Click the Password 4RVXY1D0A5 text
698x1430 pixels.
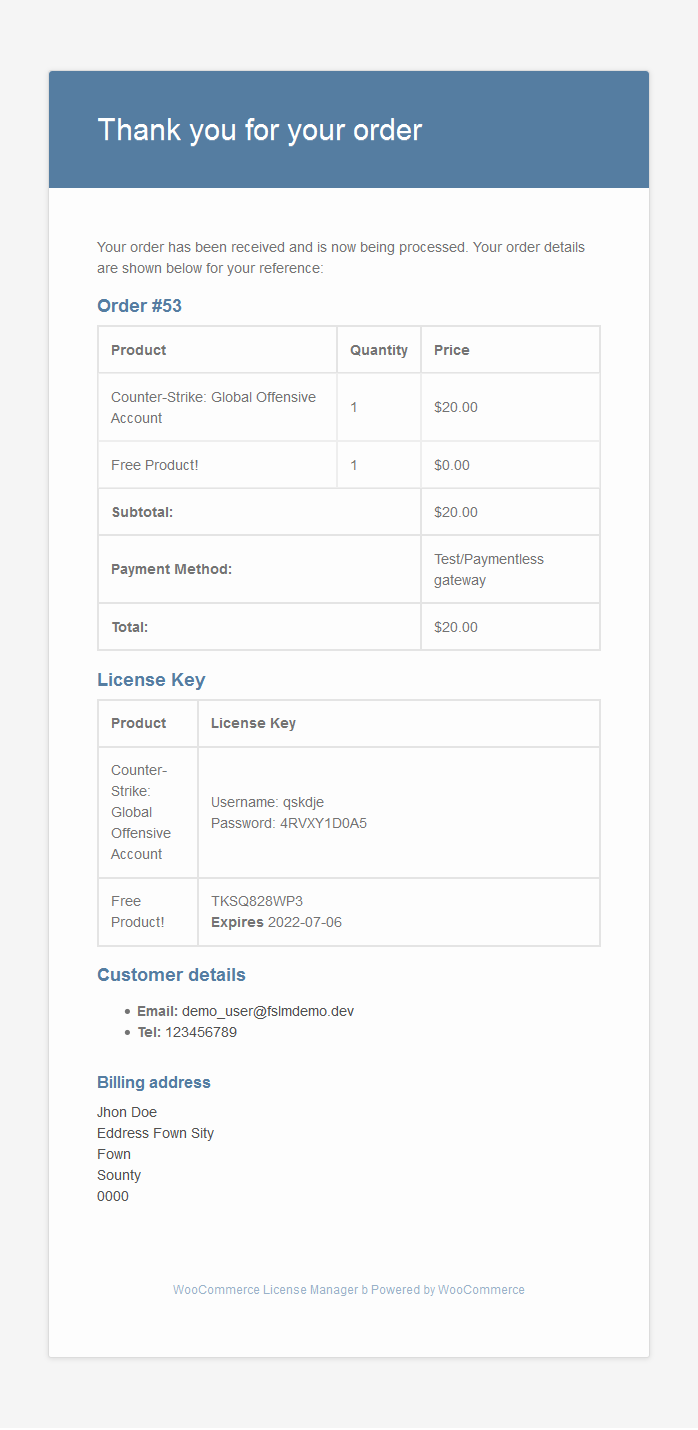[289, 823]
